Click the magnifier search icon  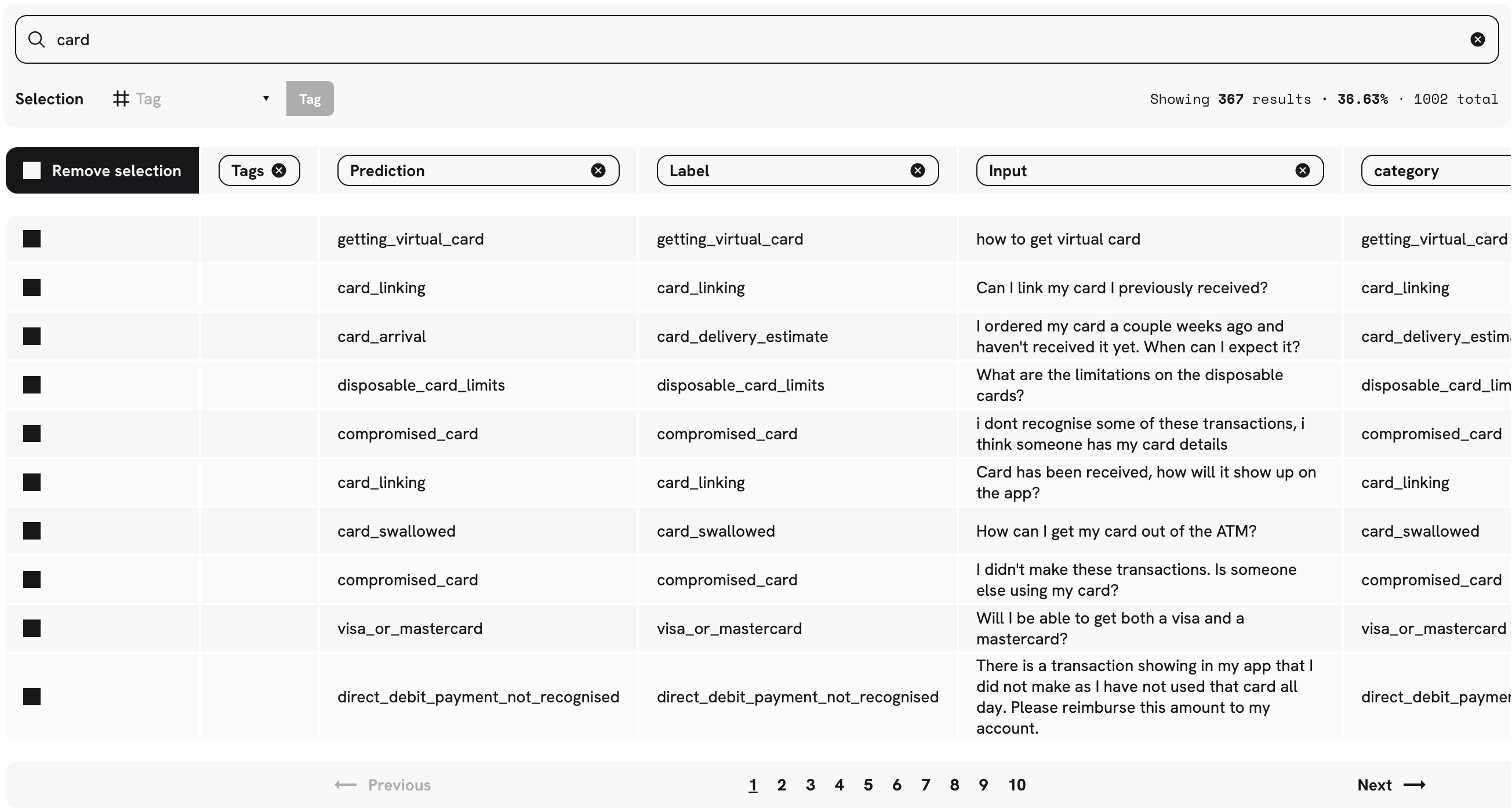tap(37, 39)
